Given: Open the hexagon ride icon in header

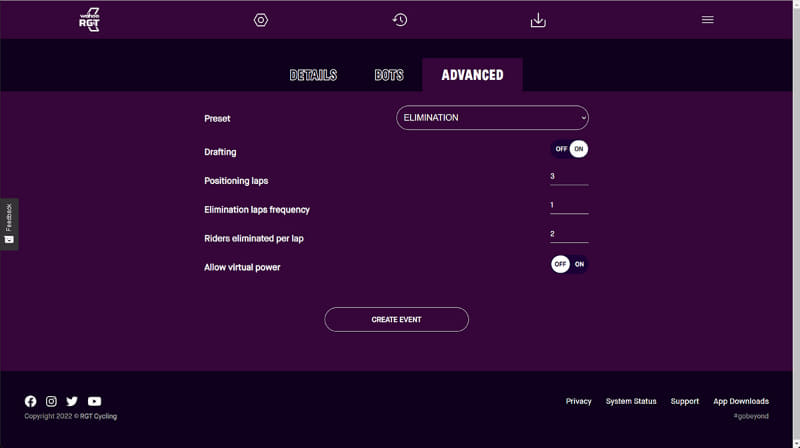Looking at the screenshot, I should coord(261,20).
